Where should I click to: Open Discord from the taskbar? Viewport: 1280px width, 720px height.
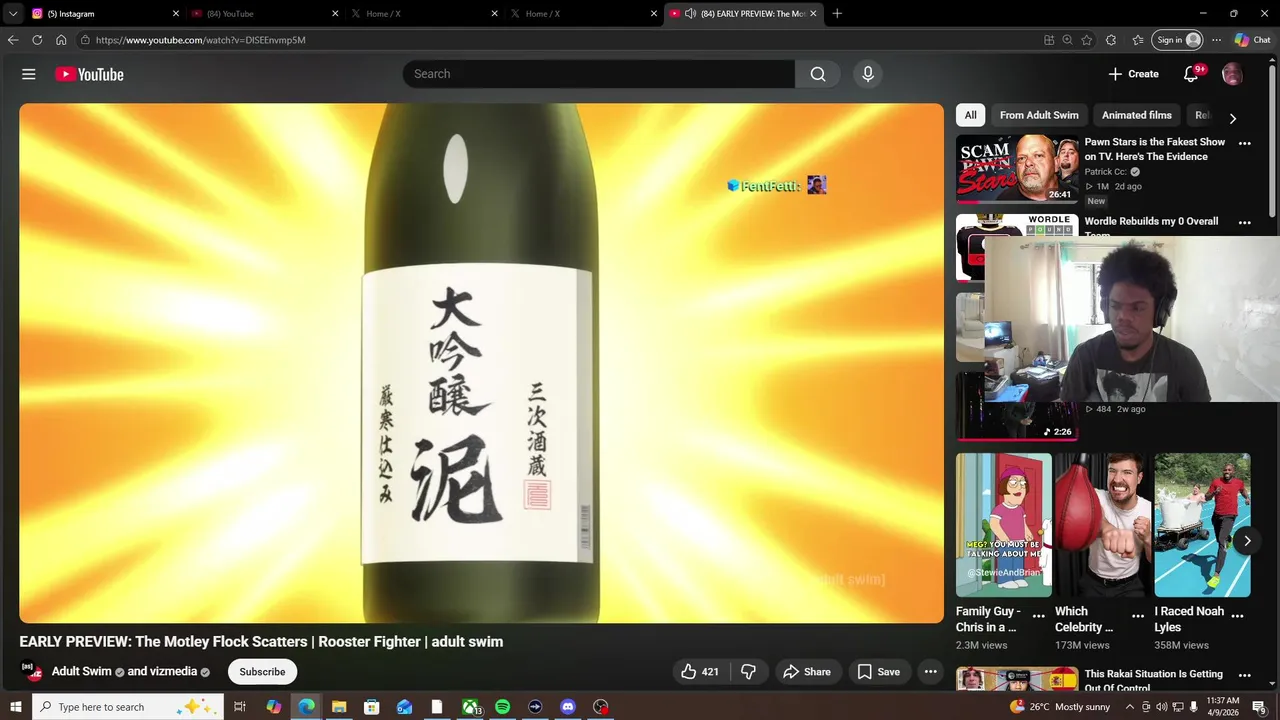tap(568, 707)
